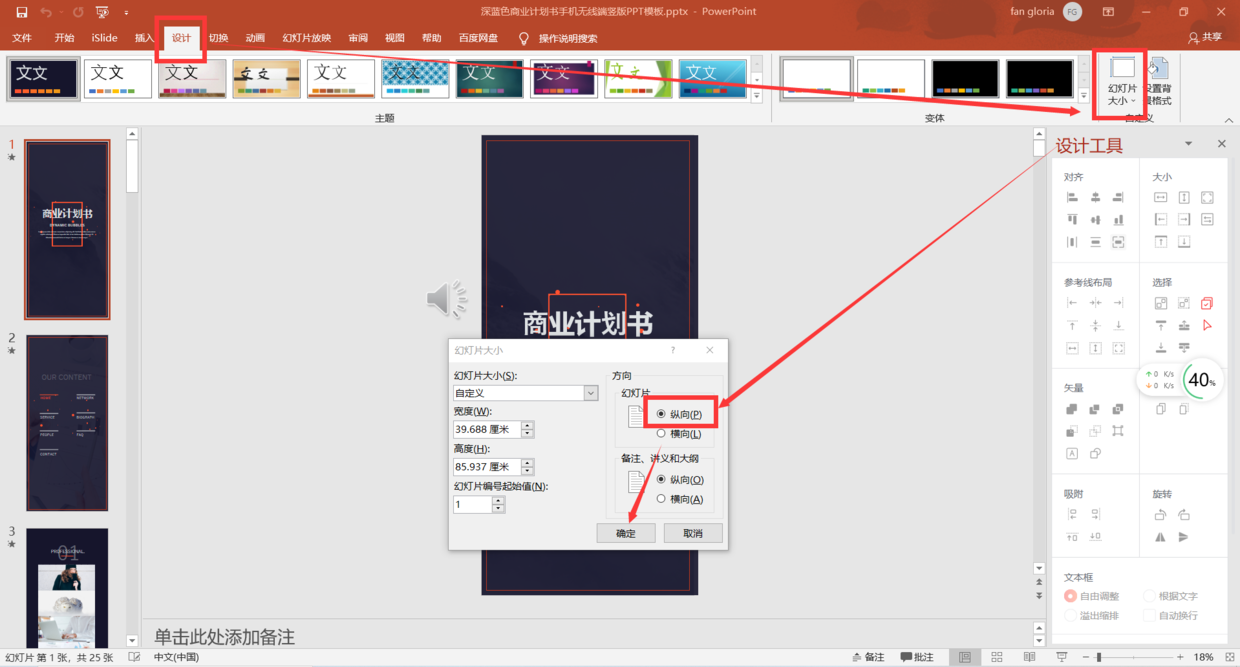Click the 确定 button in the dialog
The height and width of the screenshot is (667, 1240).
(x=626, y=532)
